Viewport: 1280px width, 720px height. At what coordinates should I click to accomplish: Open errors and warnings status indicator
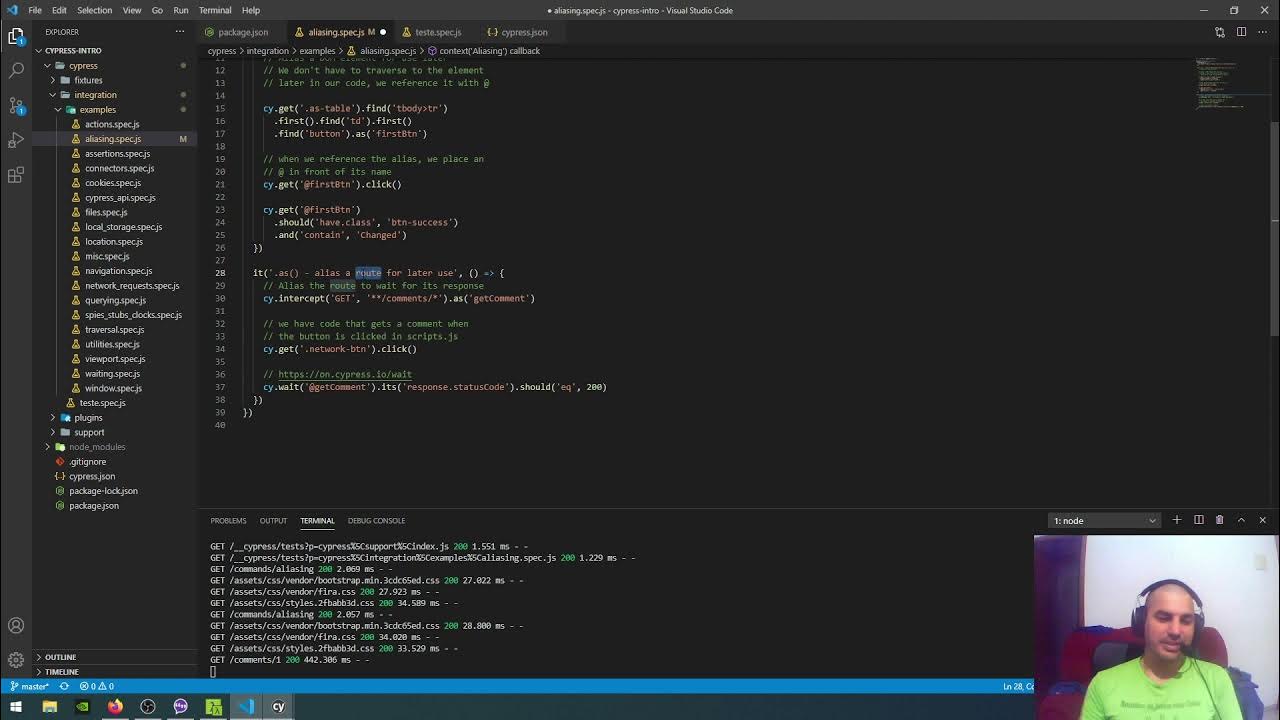click(97, 687)
